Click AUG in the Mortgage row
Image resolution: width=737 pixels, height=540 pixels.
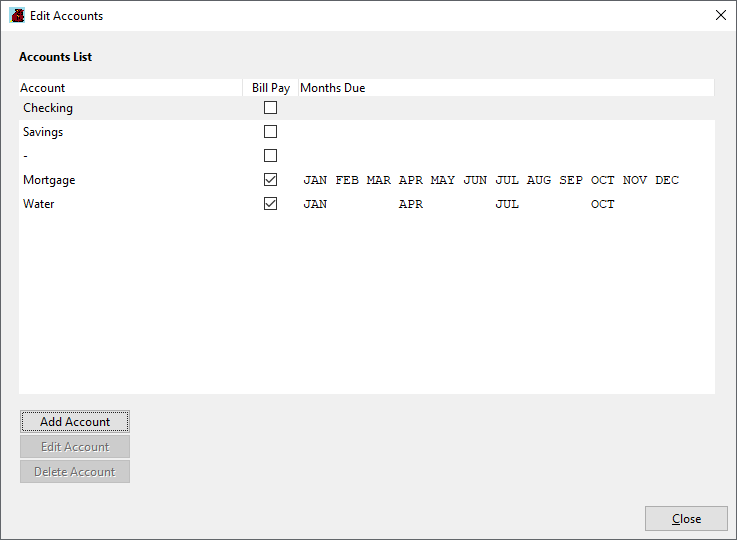[x=539, y=180]
